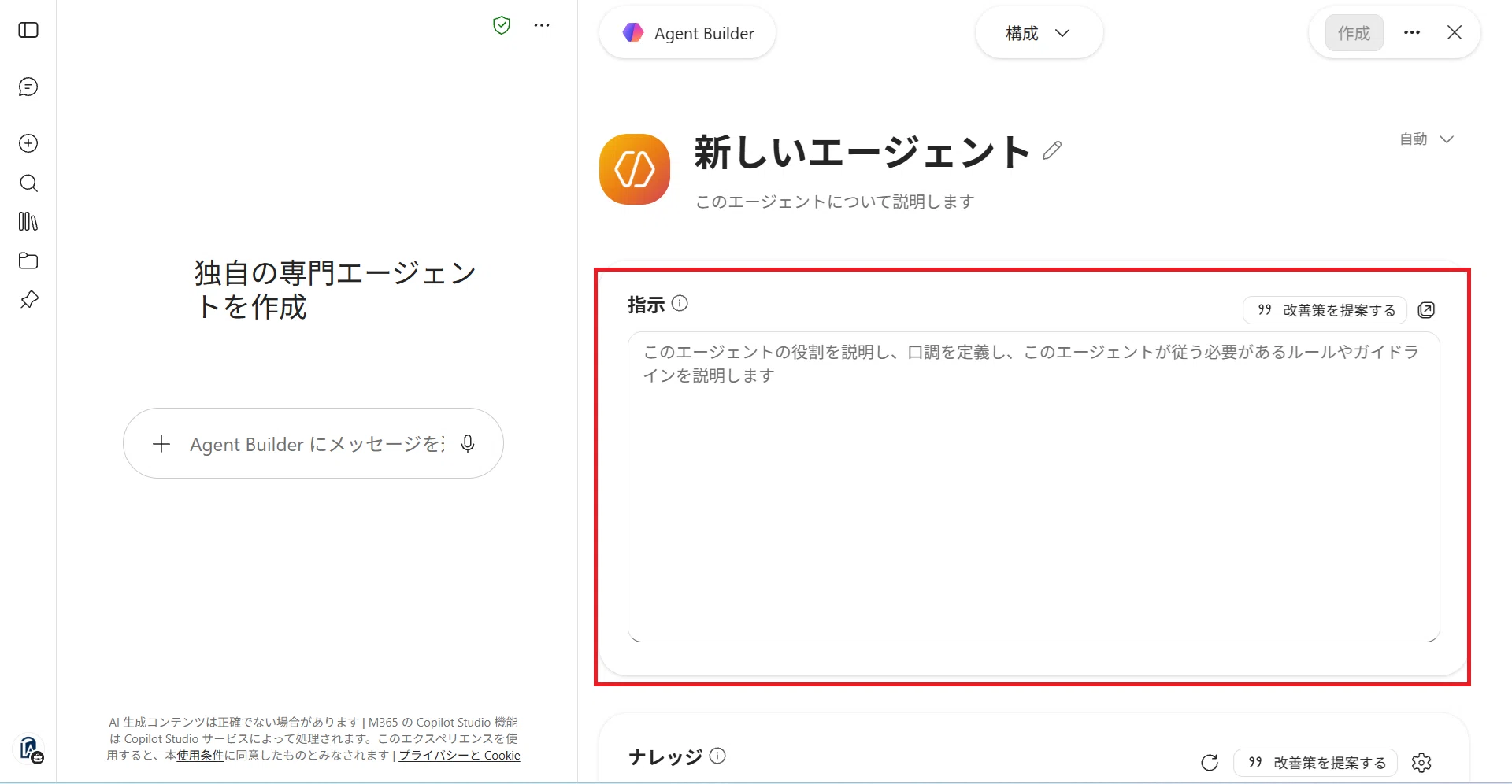
Task: Click plus icon in message box
Action: coord(161,444)
